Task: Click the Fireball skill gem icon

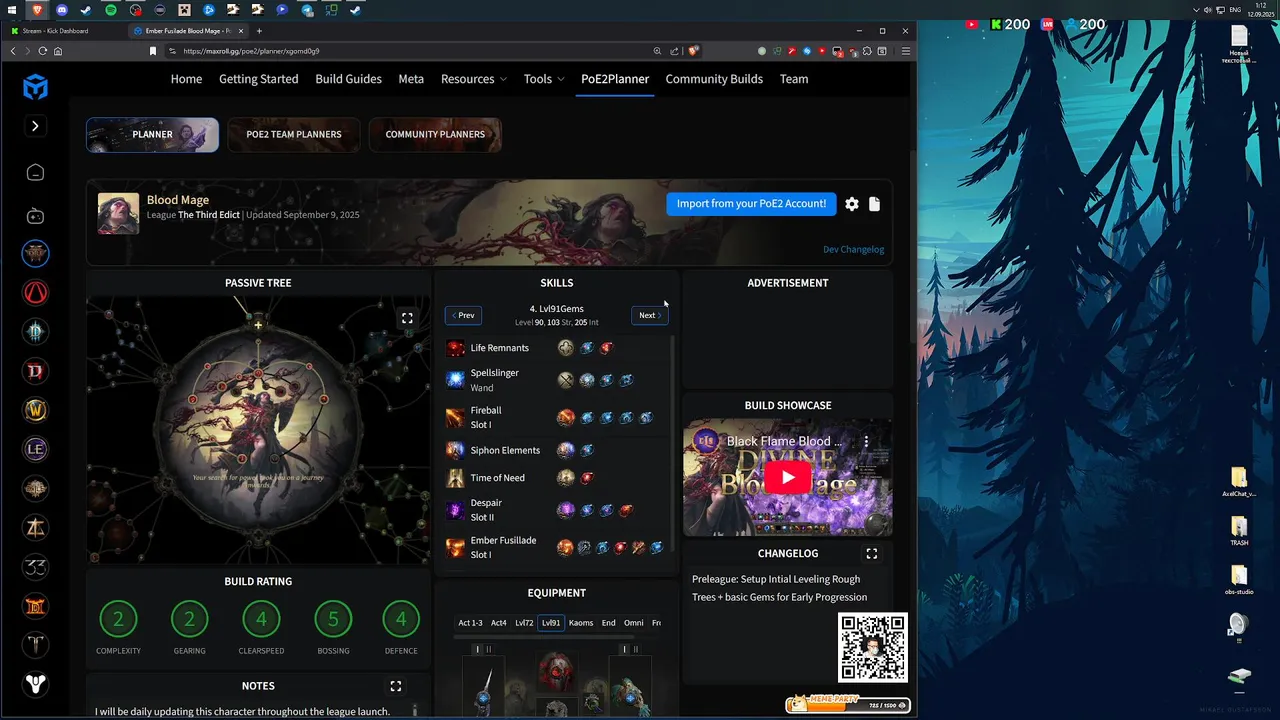Action: click(456, 417)
